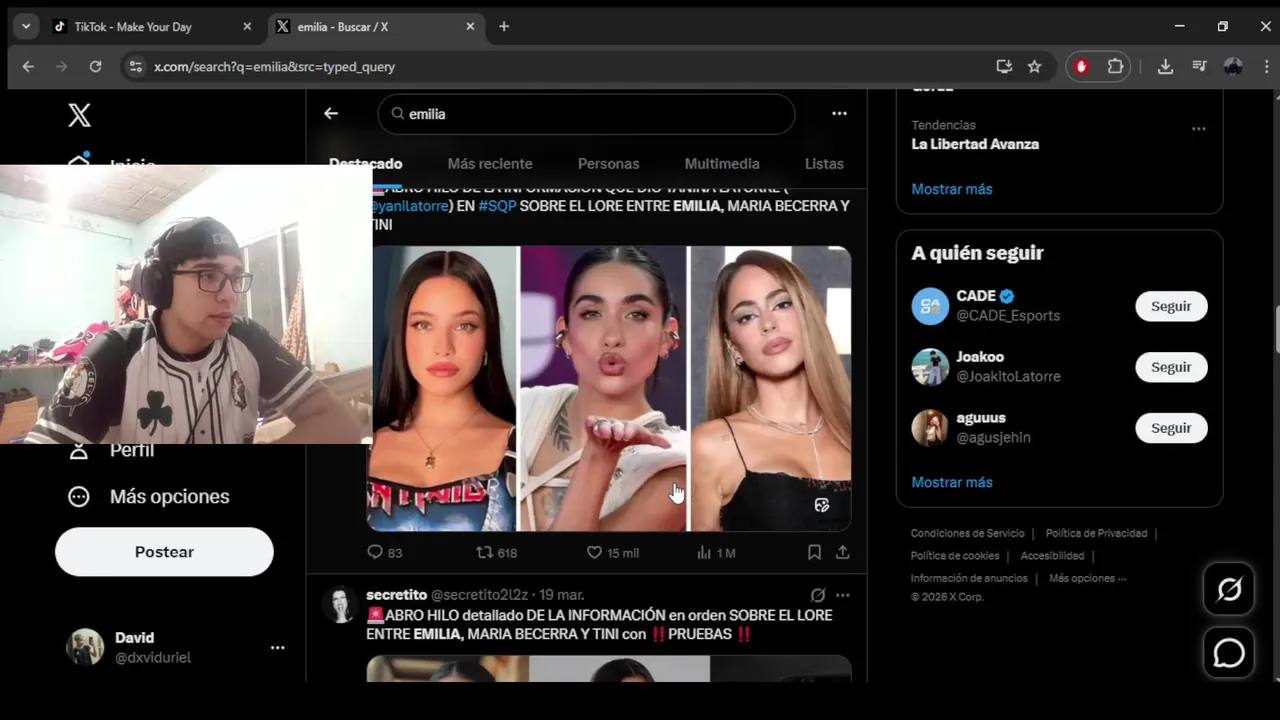Screen dimensions: 1280x720
Task: Click the browser address bar URL
Action: point(274,67)
